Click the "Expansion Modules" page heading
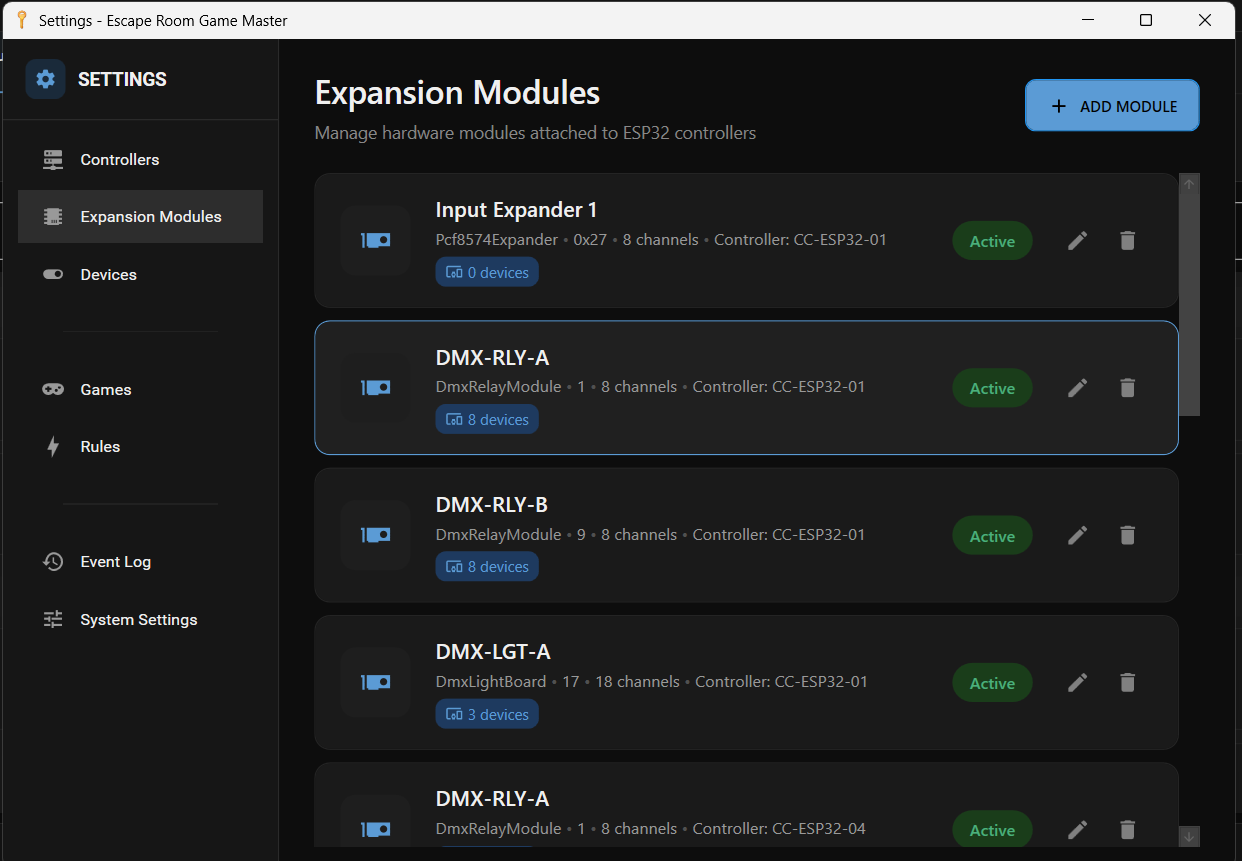The width and height of the screenshot is (1242, 861). (x=457, y=93)
